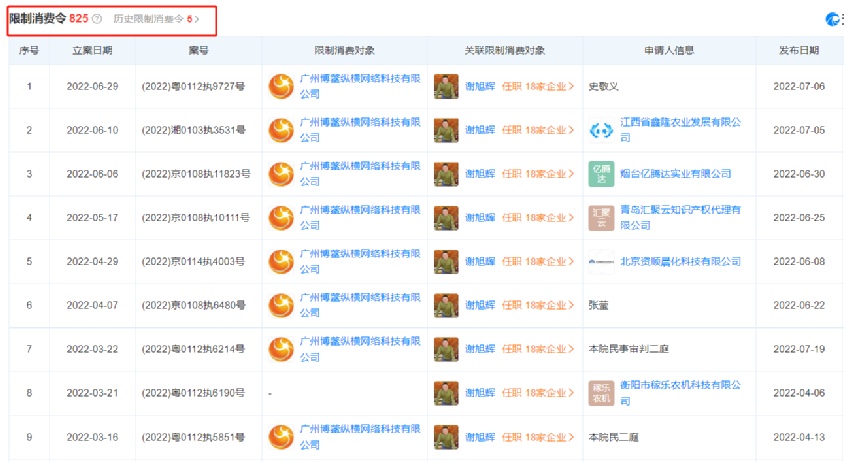This screenshot has height=462, width=844.
Task: Open 江西省鑫隆农业发展有限公司 applicant link
Action: pos(680,130)
